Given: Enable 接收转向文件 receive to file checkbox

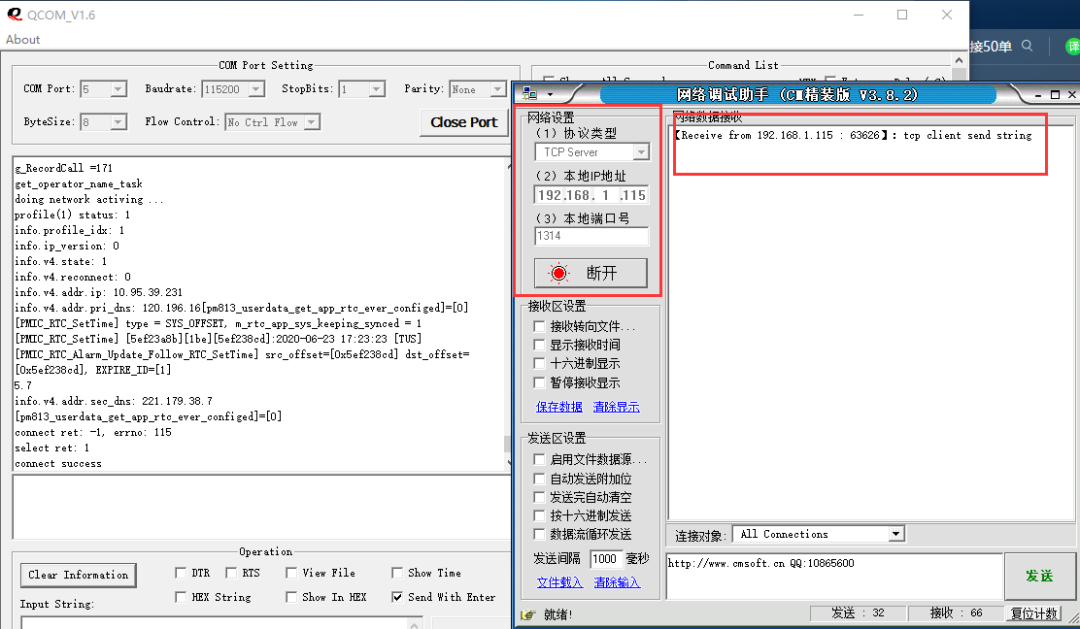Looking at the screenshot, I should coord(539,327).
